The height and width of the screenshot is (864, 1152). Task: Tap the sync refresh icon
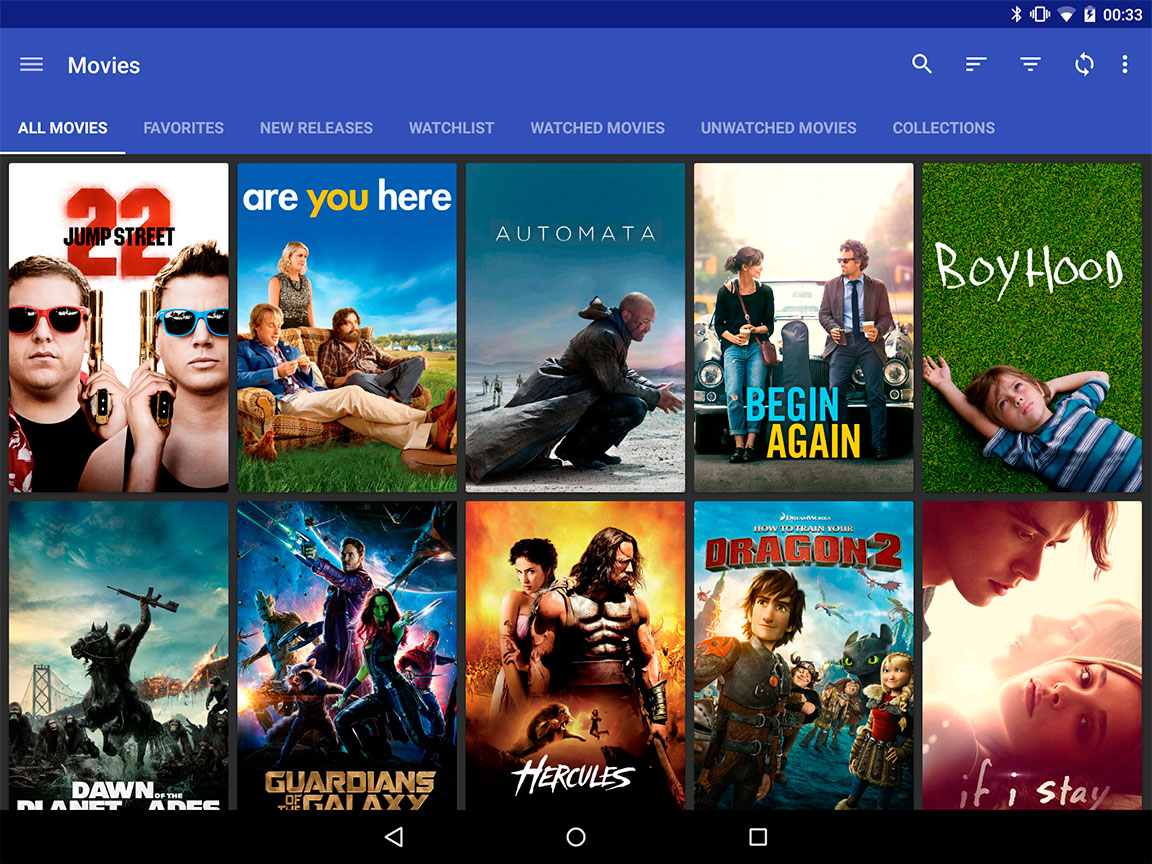pos(1084,65)
